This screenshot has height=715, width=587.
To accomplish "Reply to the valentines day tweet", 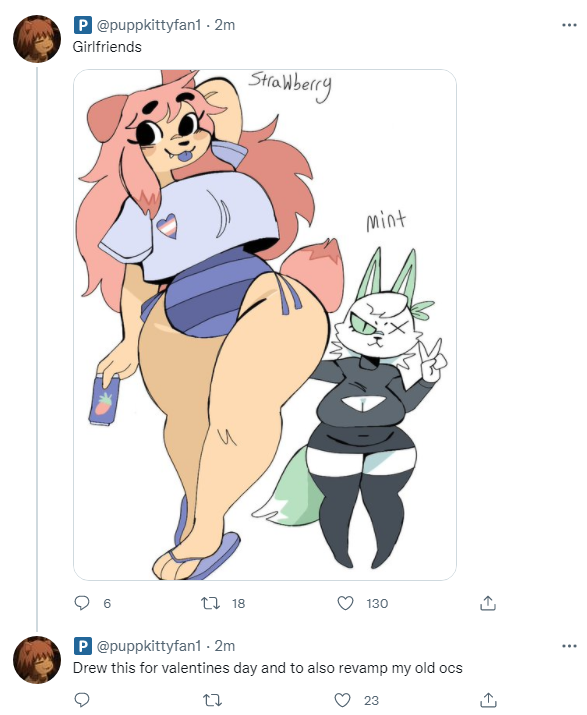I will point(82,700).
